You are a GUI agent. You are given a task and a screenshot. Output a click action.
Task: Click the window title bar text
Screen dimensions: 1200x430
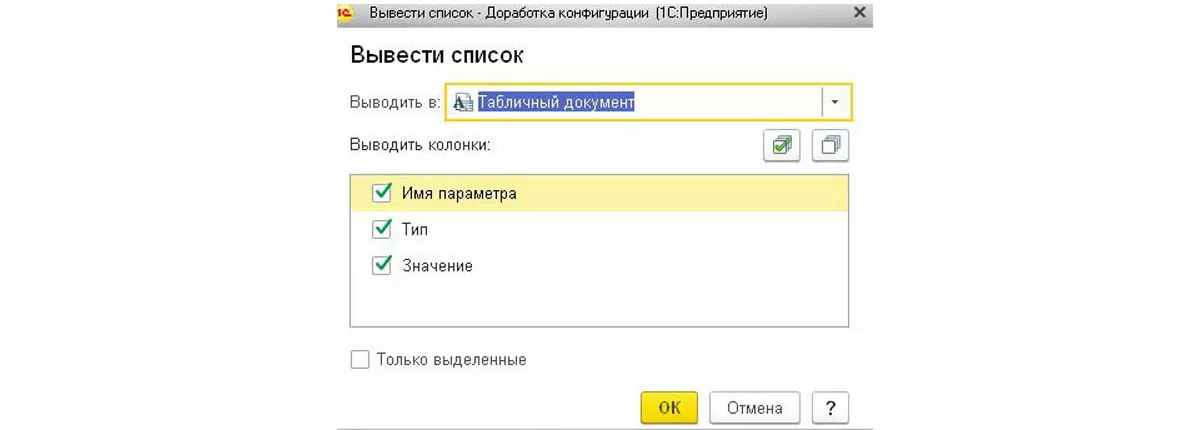coord(568,14)
